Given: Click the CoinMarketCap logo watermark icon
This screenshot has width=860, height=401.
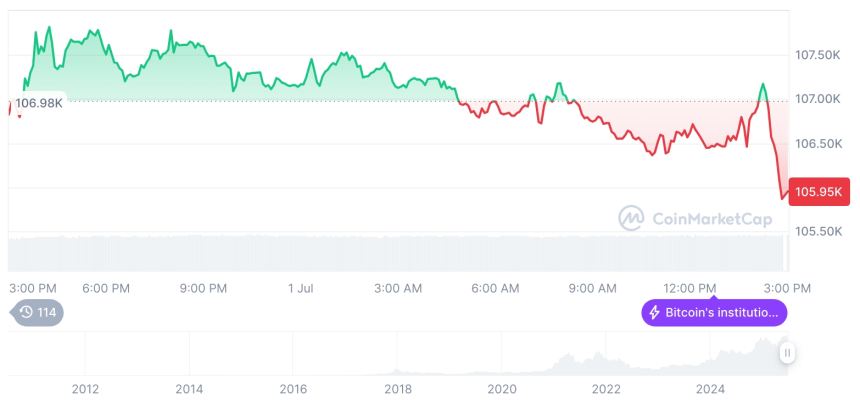Looking at the screenshot, I should 630,217.
